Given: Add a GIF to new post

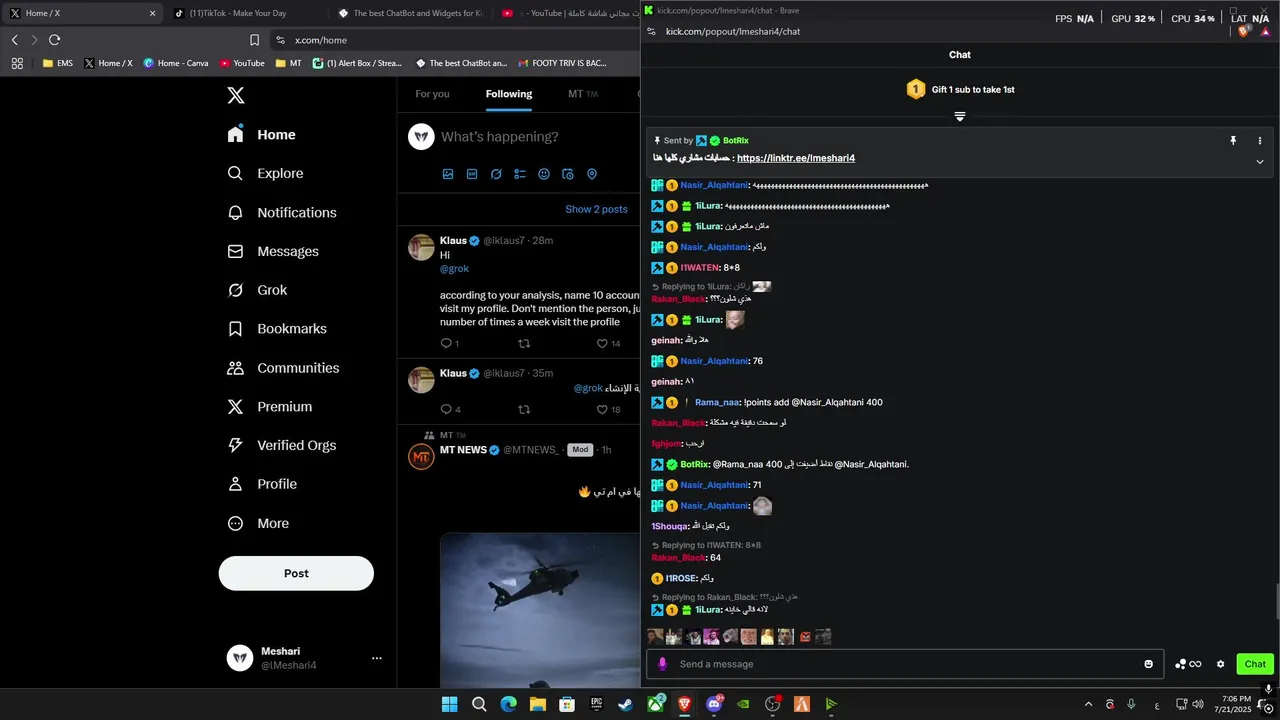Looking at the screenshot, I should pyautogui.click(x=472, y=174).
